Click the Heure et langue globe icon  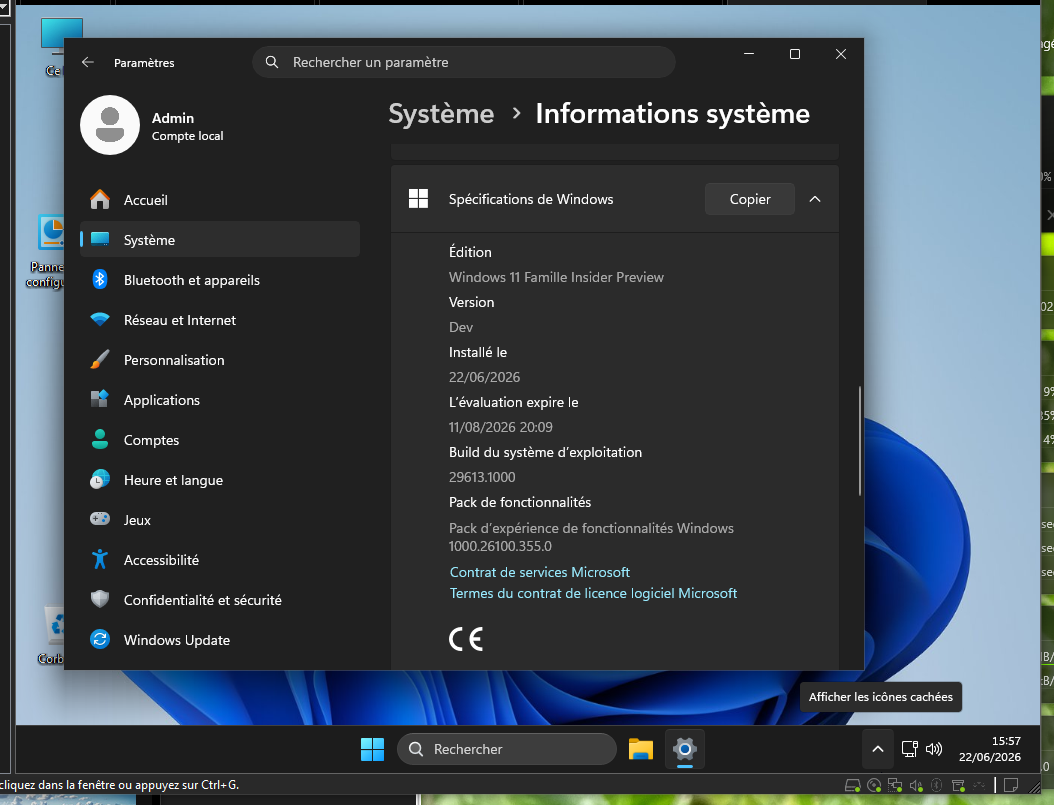click(99, 480)
